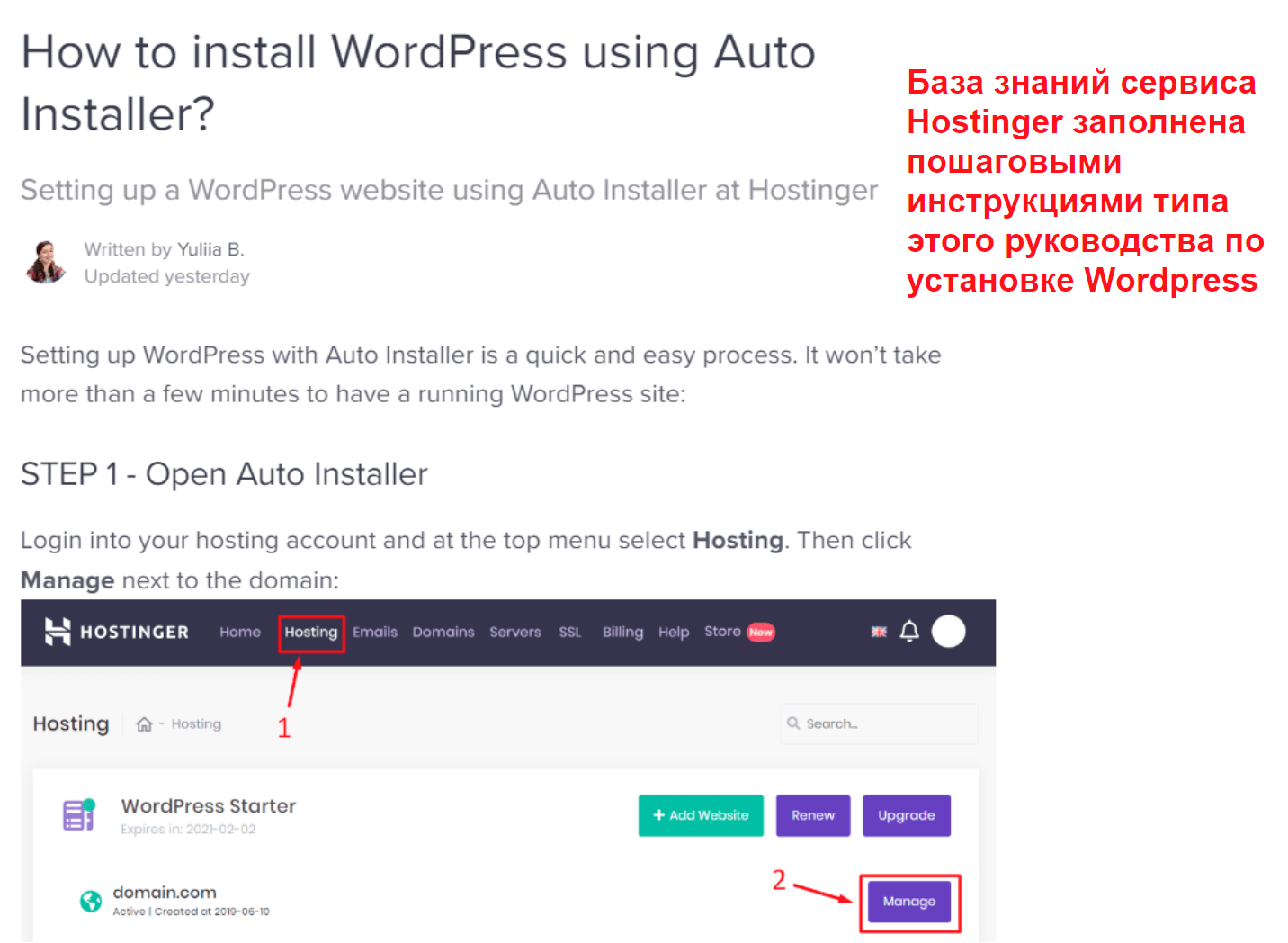
Task: Open the Servers menu item
Action: 515,632
